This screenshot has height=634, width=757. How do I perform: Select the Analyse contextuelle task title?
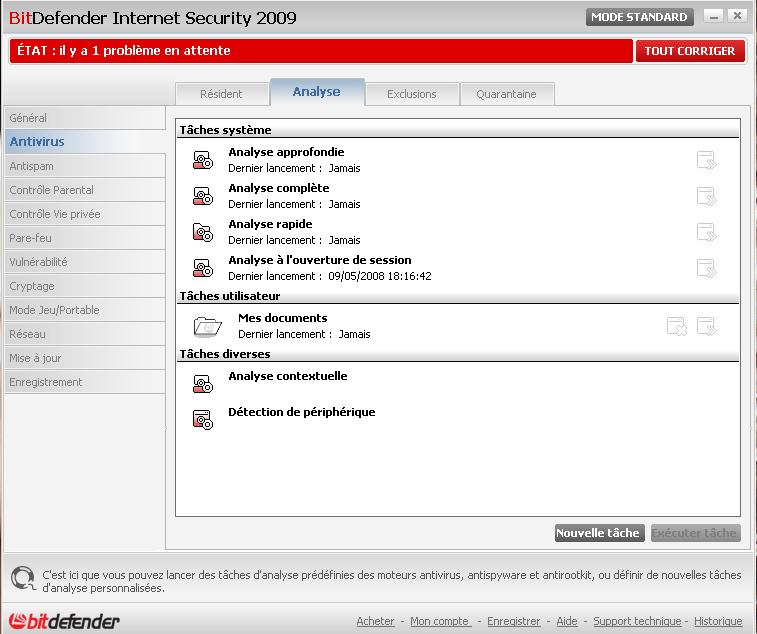pos(288,376)
